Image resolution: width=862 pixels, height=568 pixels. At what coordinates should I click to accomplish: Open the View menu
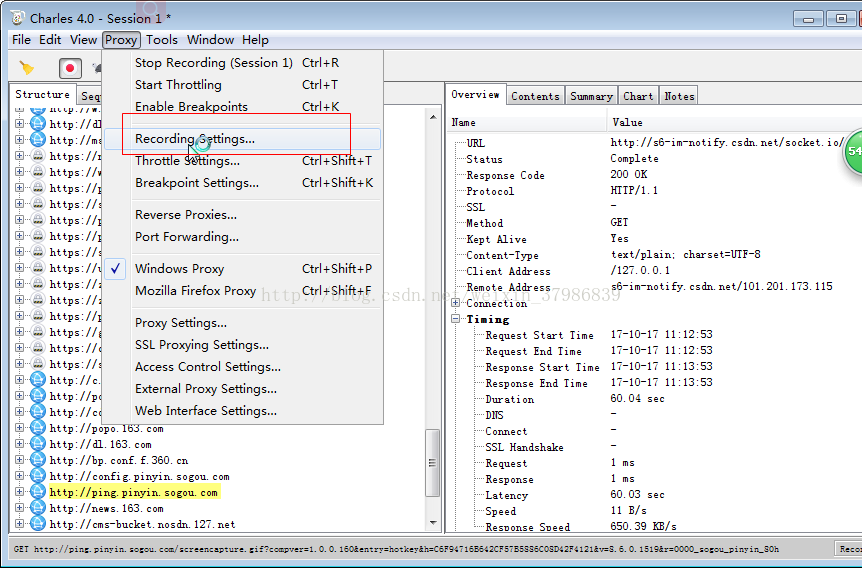[x=83, y=40]
